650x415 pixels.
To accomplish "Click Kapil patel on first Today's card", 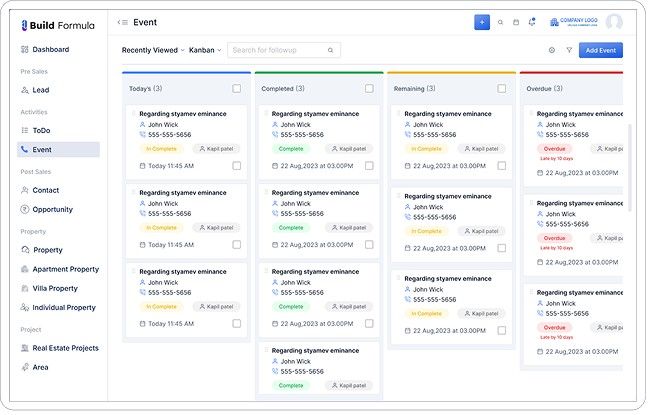I will [216, 148].
